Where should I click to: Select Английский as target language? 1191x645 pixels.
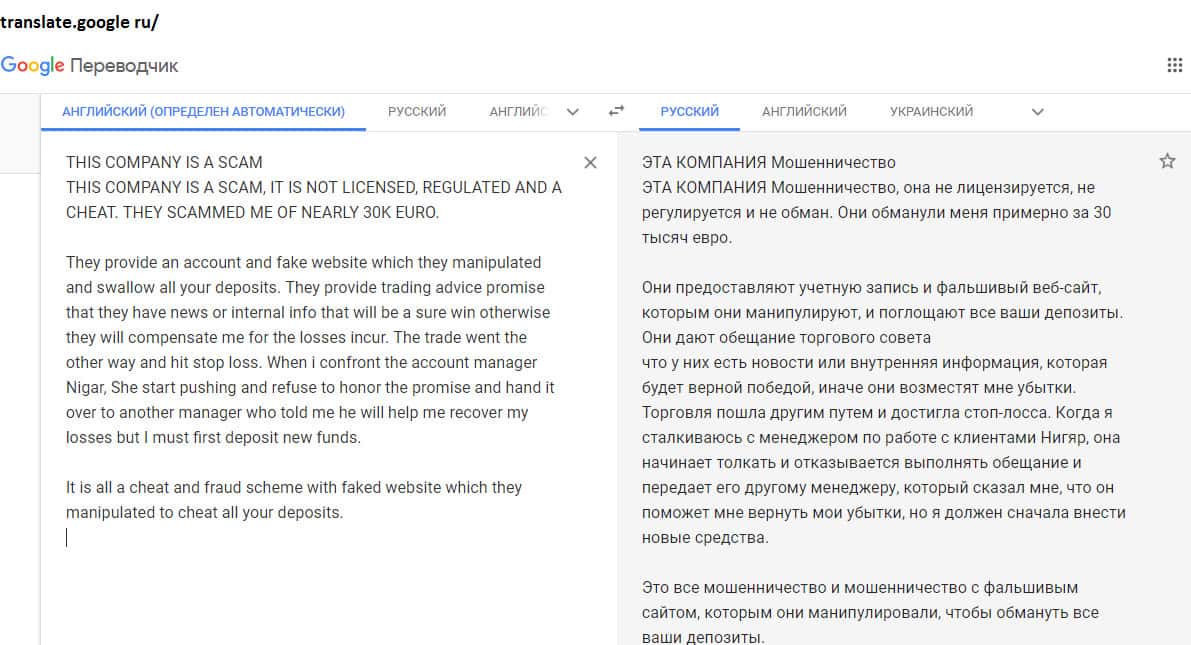click(804, 112)
